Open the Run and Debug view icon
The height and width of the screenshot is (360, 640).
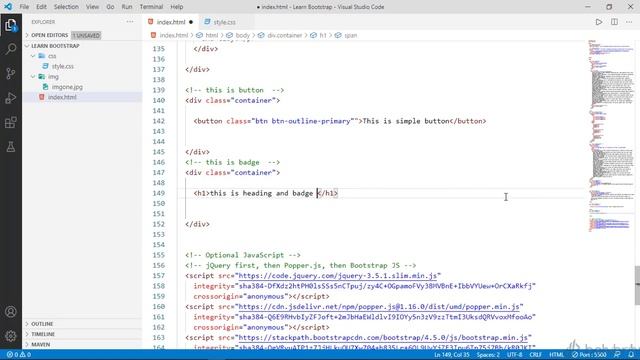click(x=11, y=98)
